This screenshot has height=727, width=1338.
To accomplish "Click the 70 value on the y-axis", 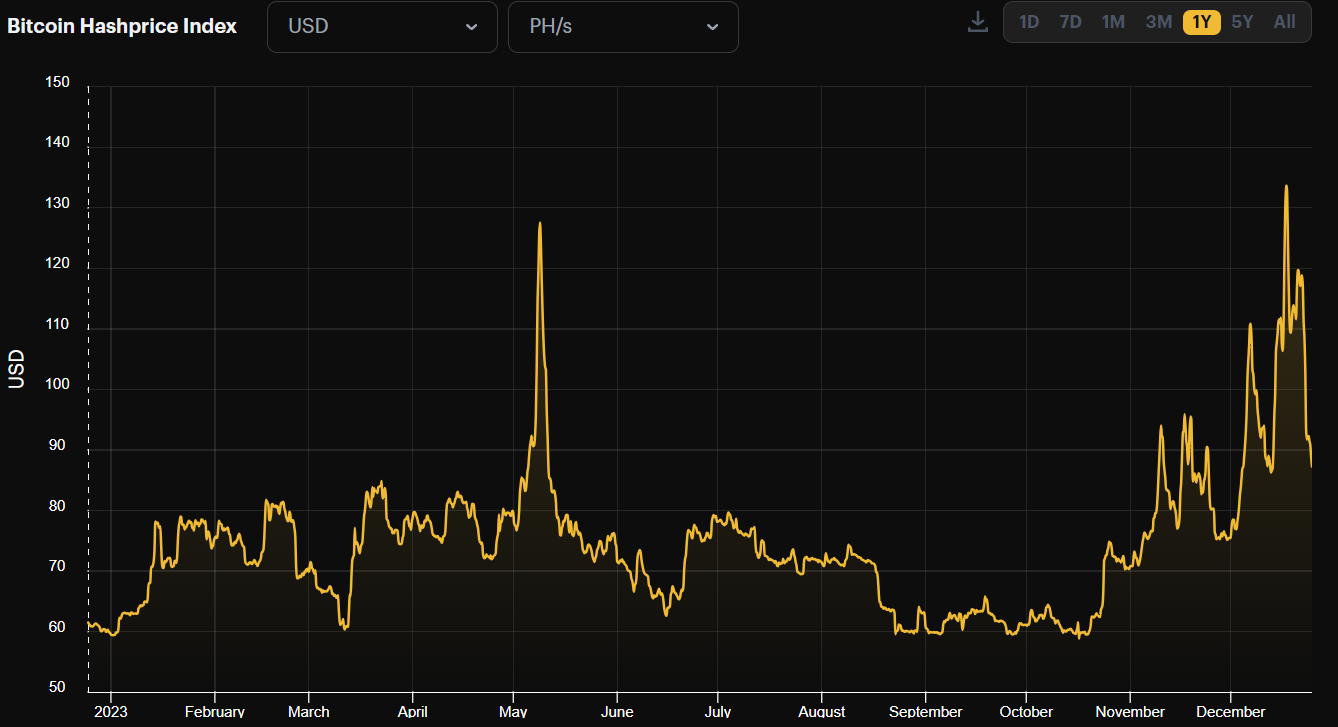I will click(x=58, y=566).
